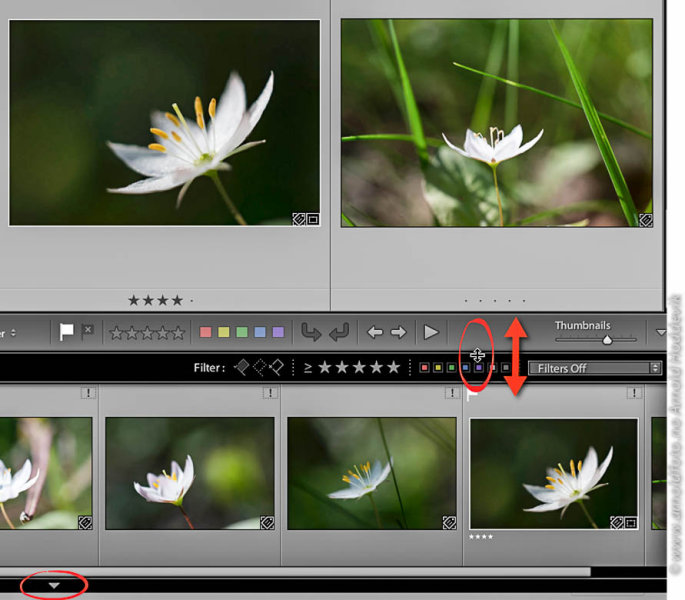The width and height of the screenshot is (685, 600).
Task: Click the pick flag on the four-star thumbnail
Action: (473, 395)
